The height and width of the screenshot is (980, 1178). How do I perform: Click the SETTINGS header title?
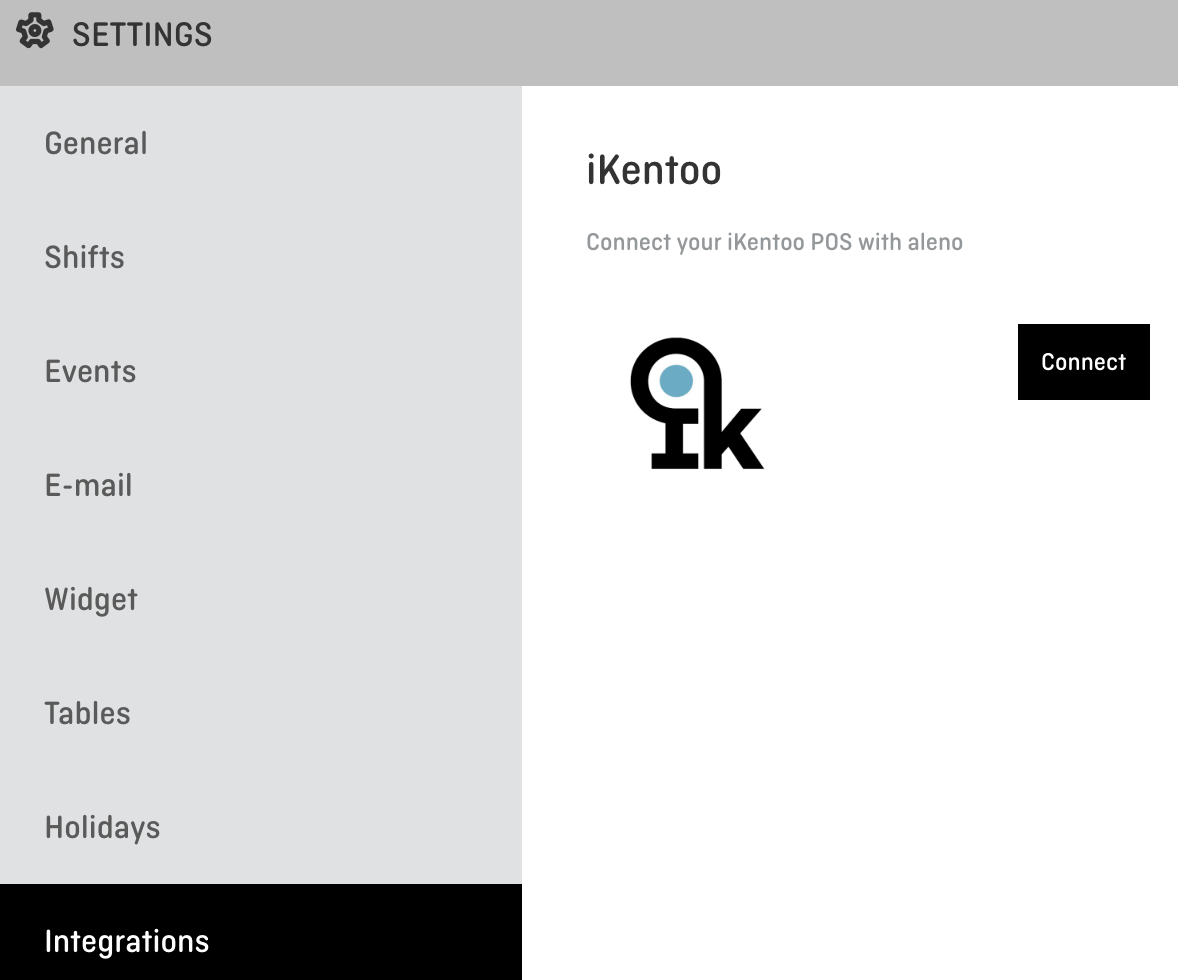click(x=142, y=35)
